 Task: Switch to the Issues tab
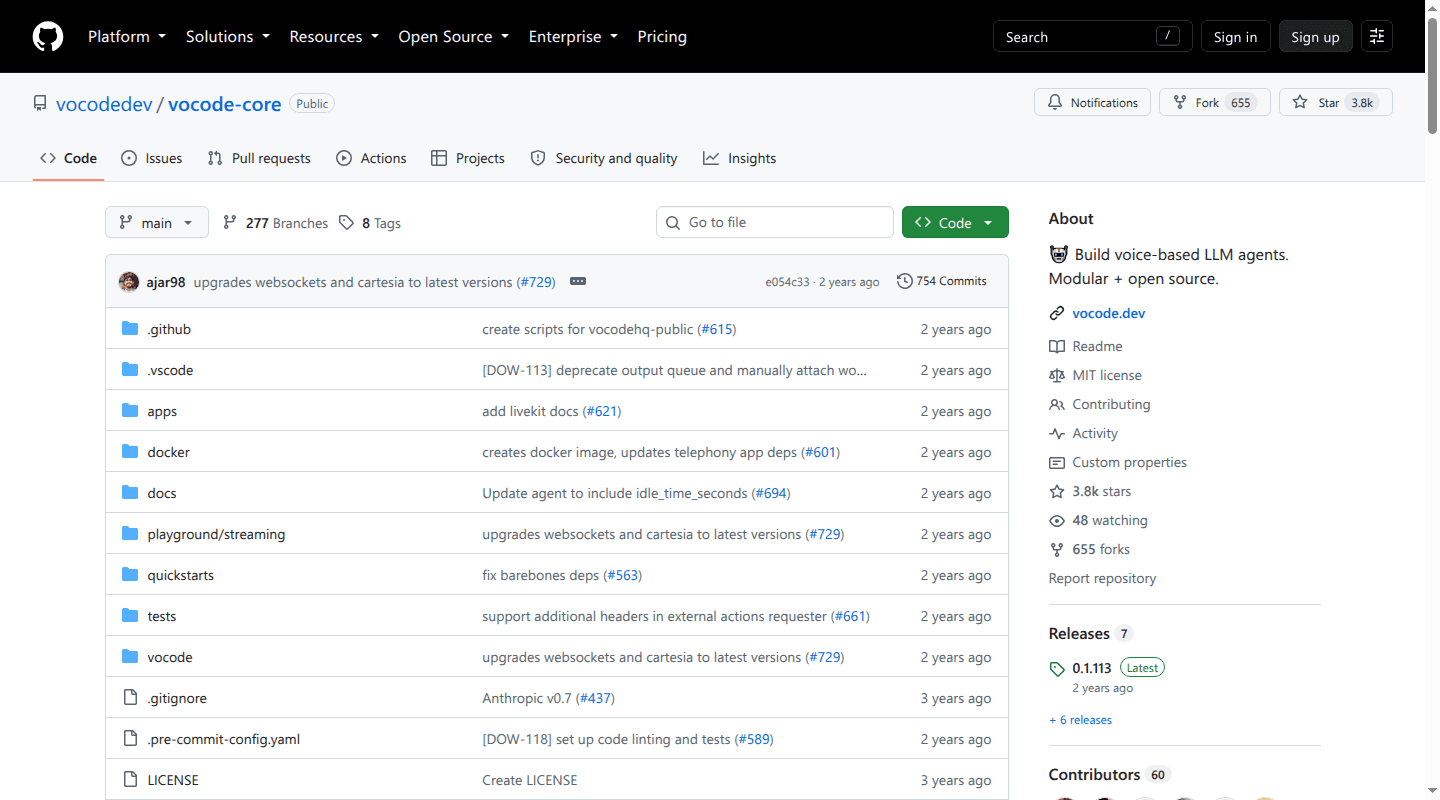152,158
